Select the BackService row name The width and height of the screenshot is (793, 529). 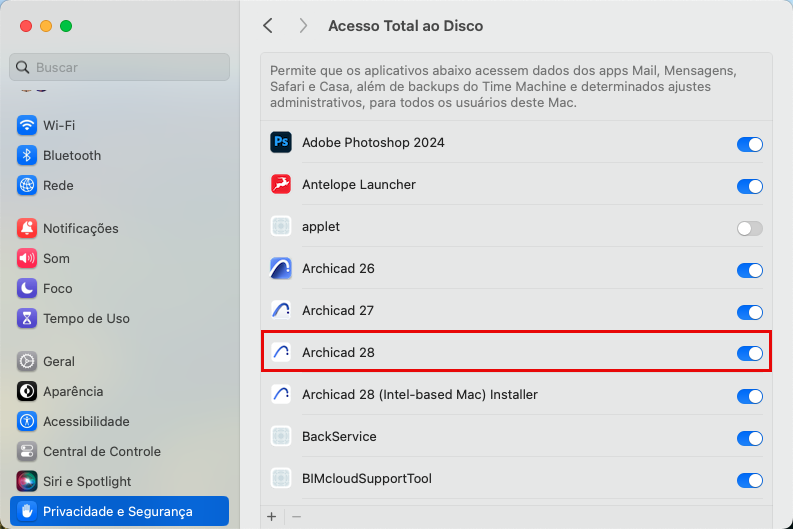coord(339,436)
